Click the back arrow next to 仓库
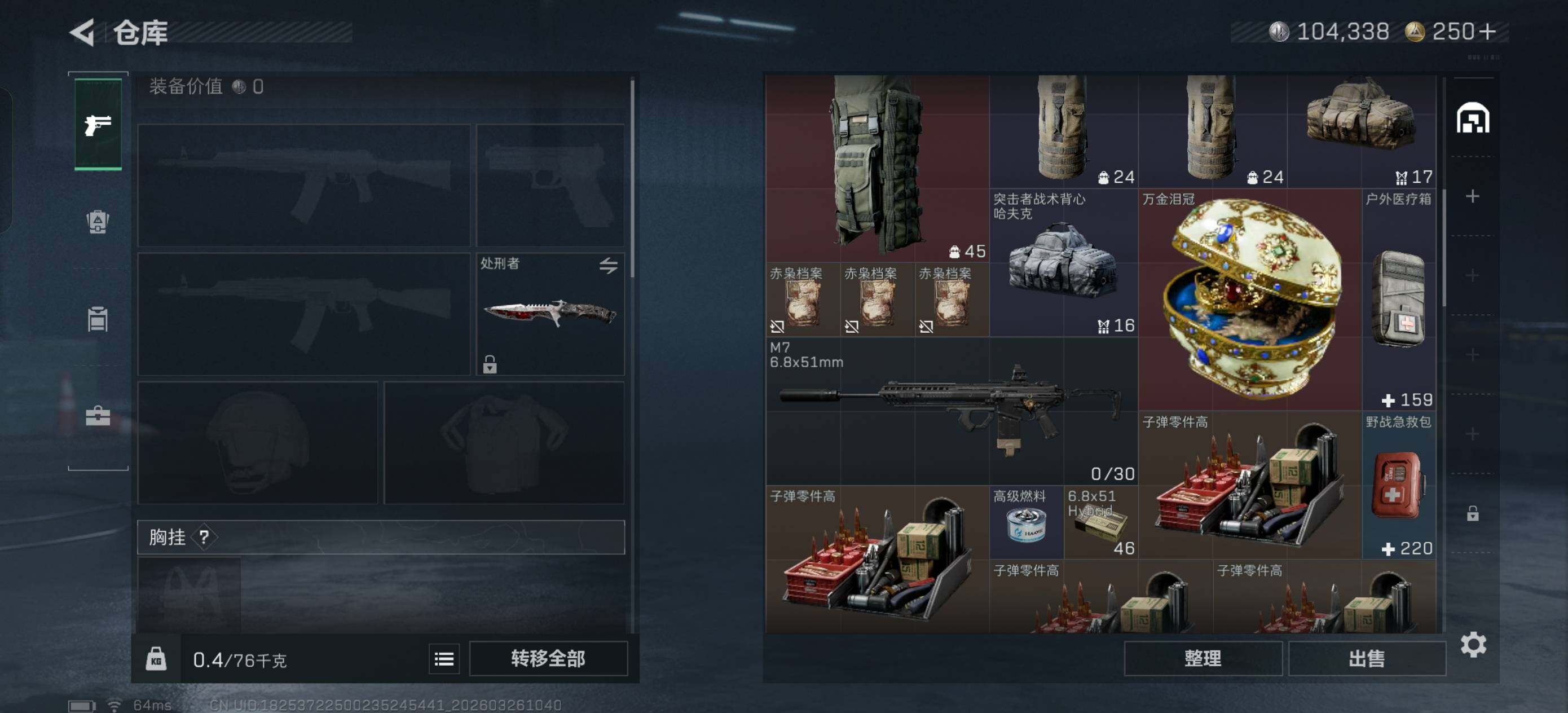 (83, 32)
